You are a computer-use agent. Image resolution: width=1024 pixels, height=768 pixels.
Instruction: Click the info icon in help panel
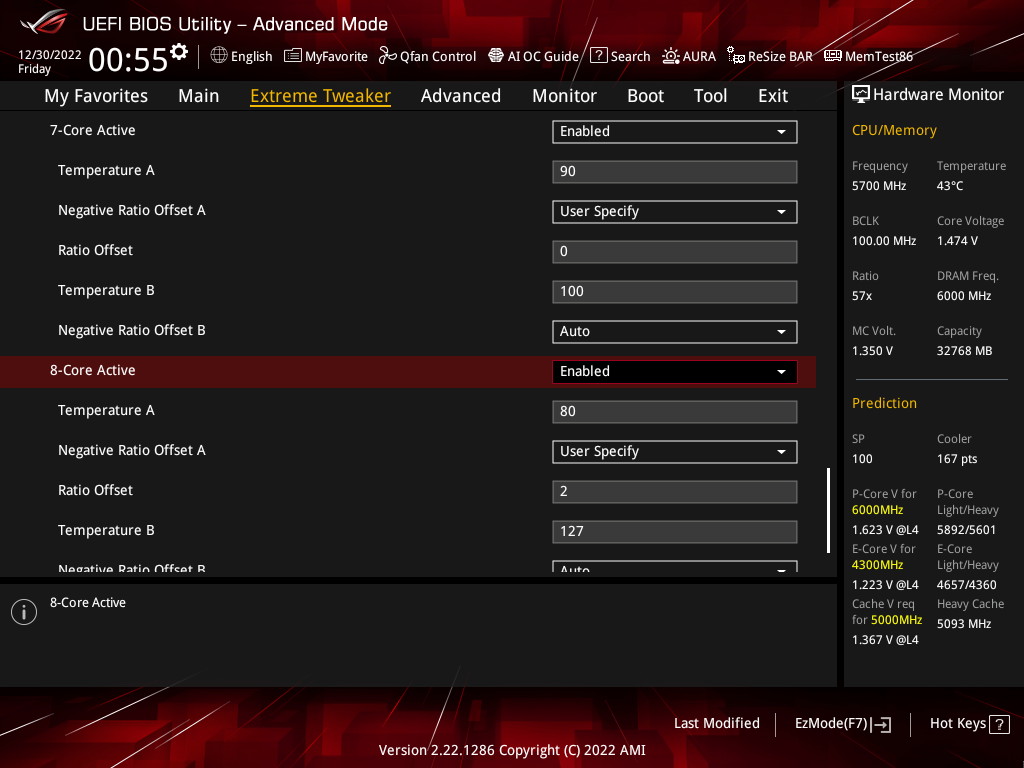tap(24, 612)
